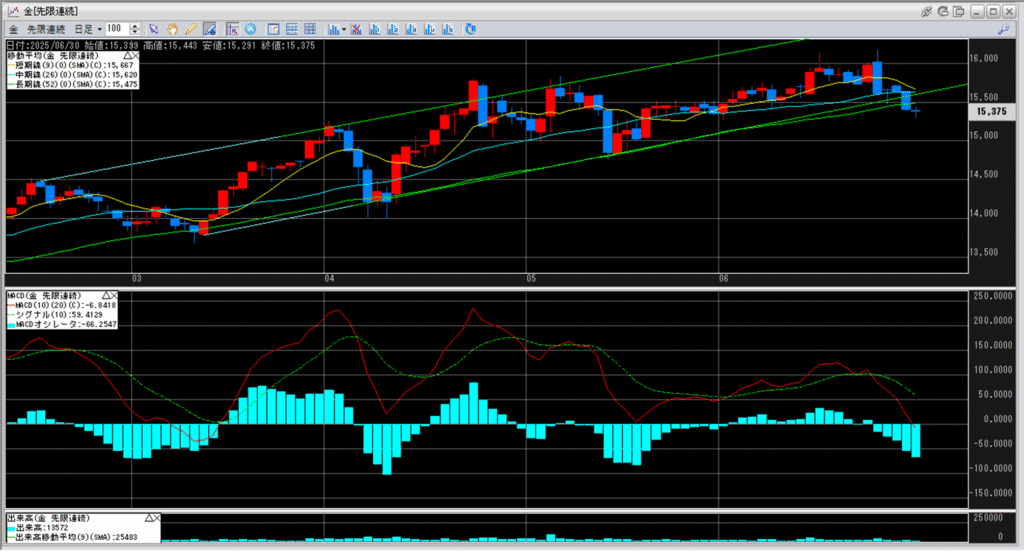Click the 出来高:13572 legend entry
This screenshot has width=1024, height=551.
[38, 527]
